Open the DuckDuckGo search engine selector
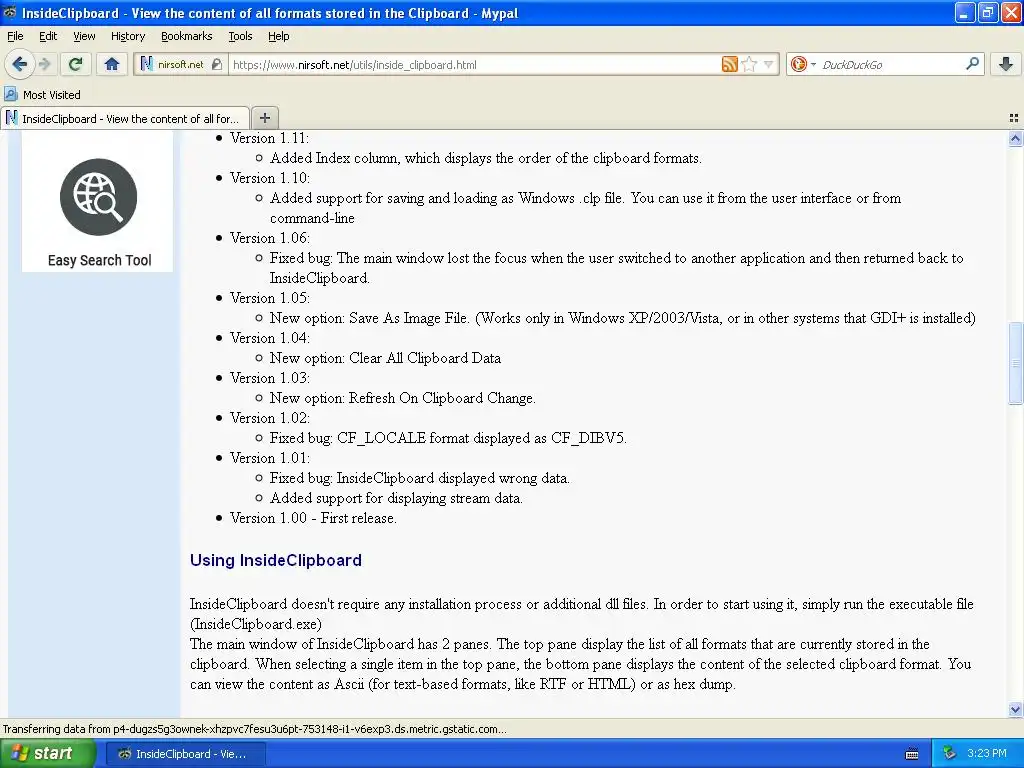 click(x=803, y=64)
